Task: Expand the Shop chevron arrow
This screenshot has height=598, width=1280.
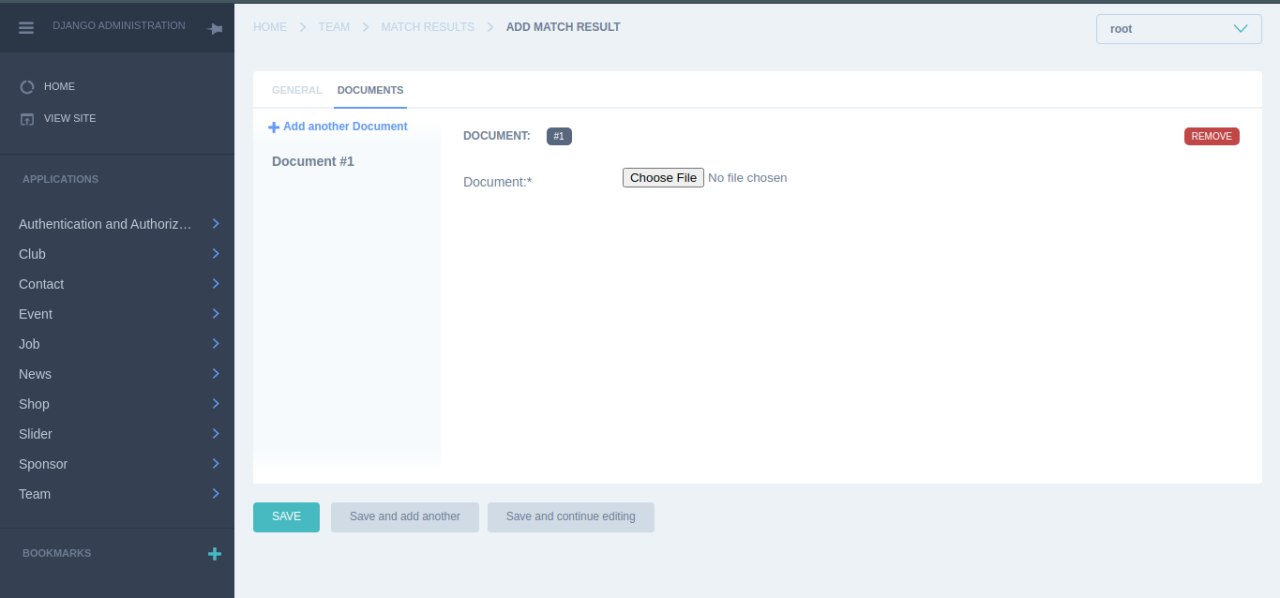Action: [216, 404]
